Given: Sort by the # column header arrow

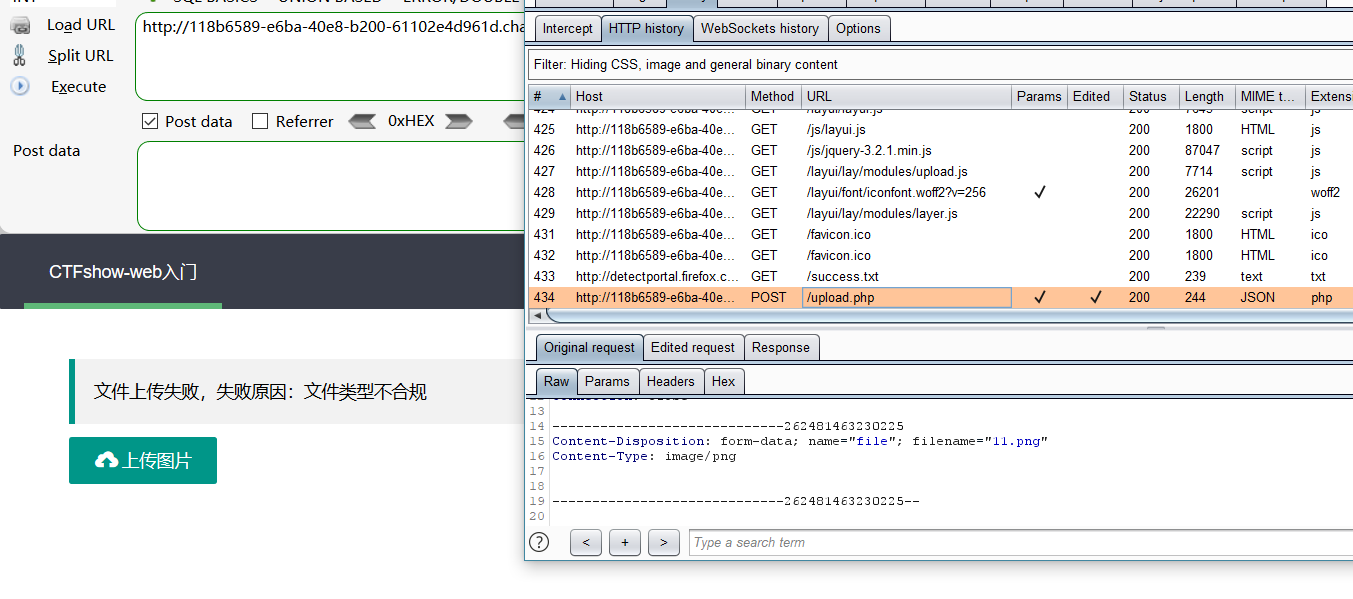Looking at the screenshot, I should 561,97.
